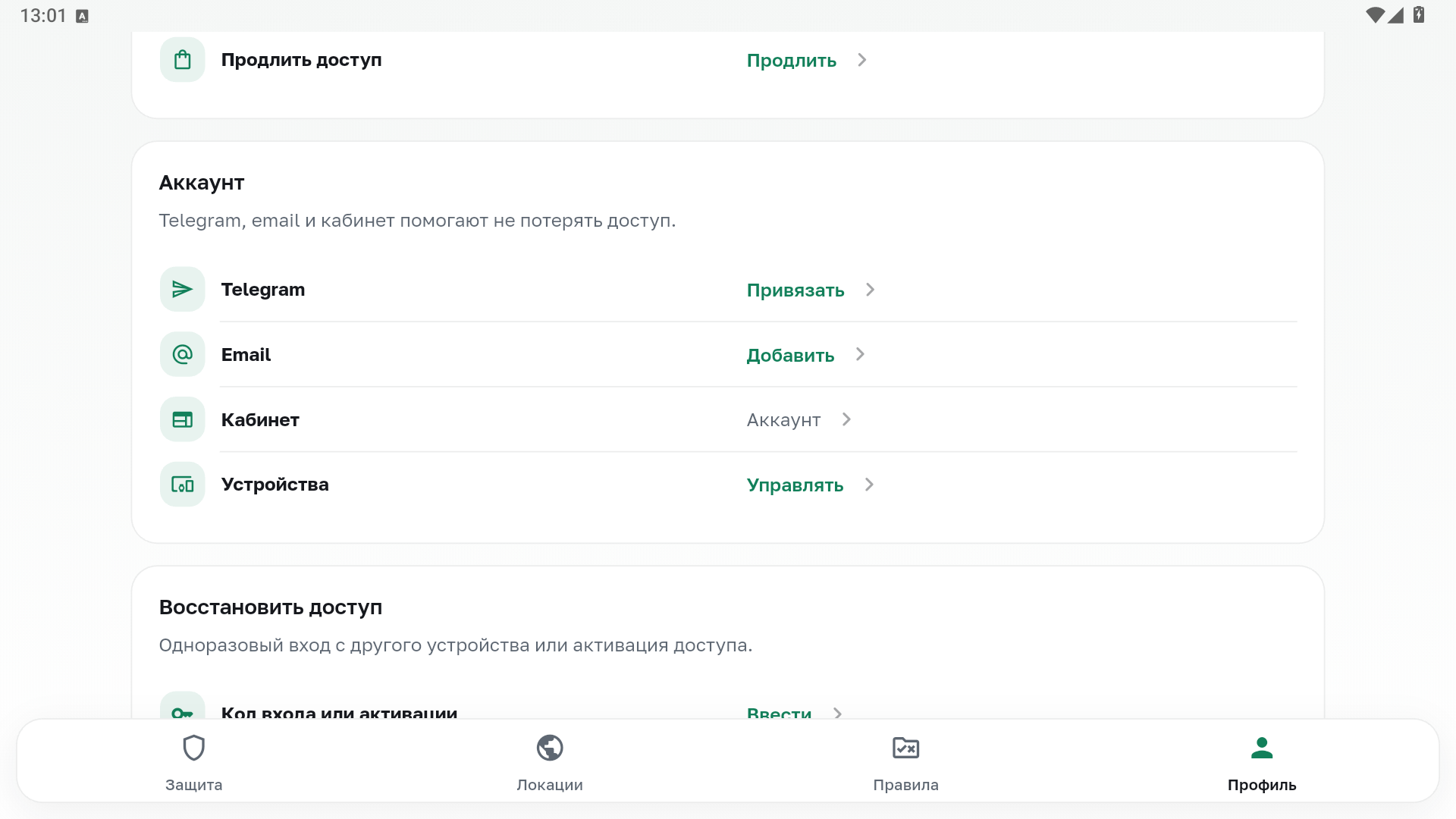This screenshot has height=819, width=1456.
Task: Tap the shopping bag icon beside Продлить доступ
Action: coord(183,60)
